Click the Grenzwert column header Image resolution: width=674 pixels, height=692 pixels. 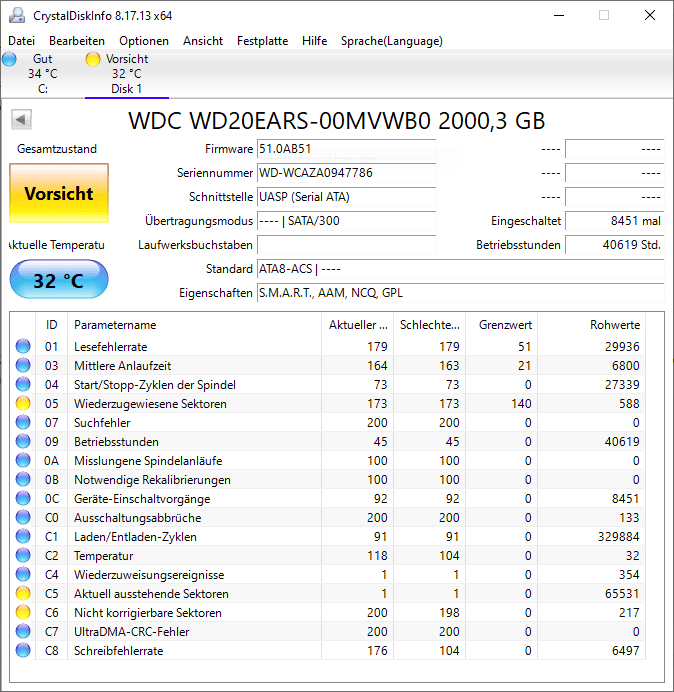[501, 325]
